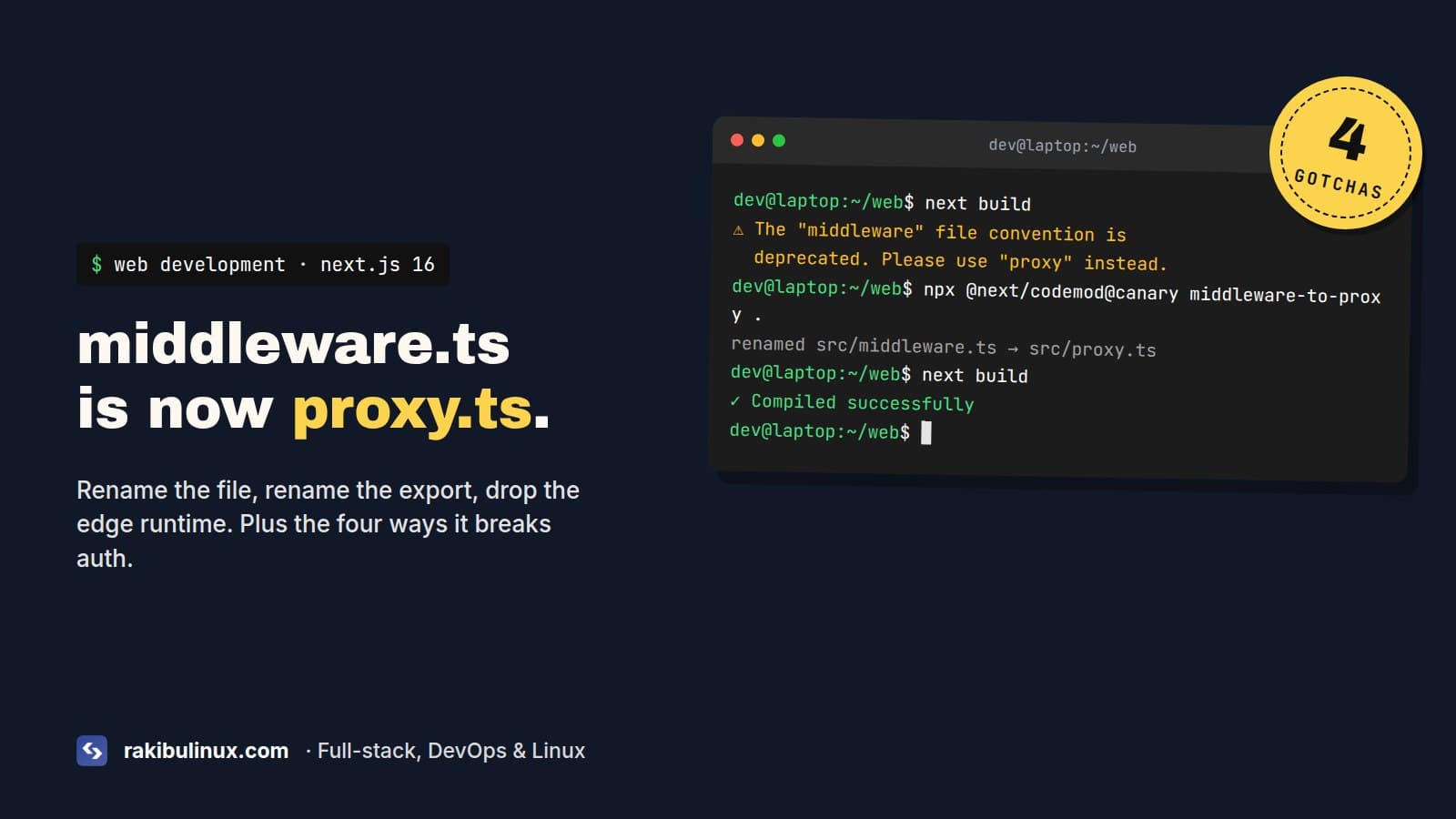This screenshot has height=819, width=1456.
Task: Click the tagline 'Full-stack, DevOps & Linux'
Action: click(x=450, y=751)
